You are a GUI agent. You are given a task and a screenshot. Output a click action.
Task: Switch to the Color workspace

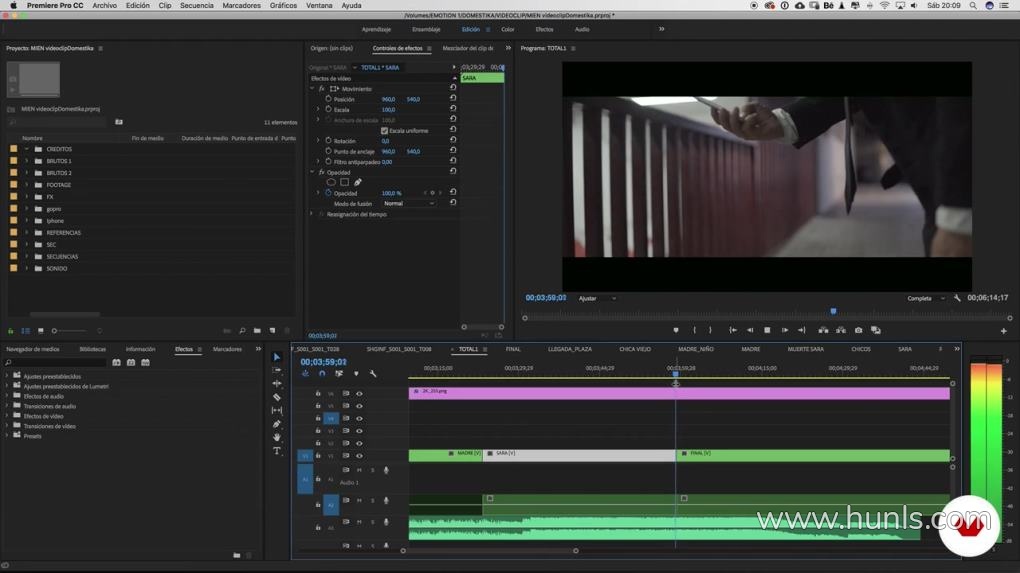(508, 29)
